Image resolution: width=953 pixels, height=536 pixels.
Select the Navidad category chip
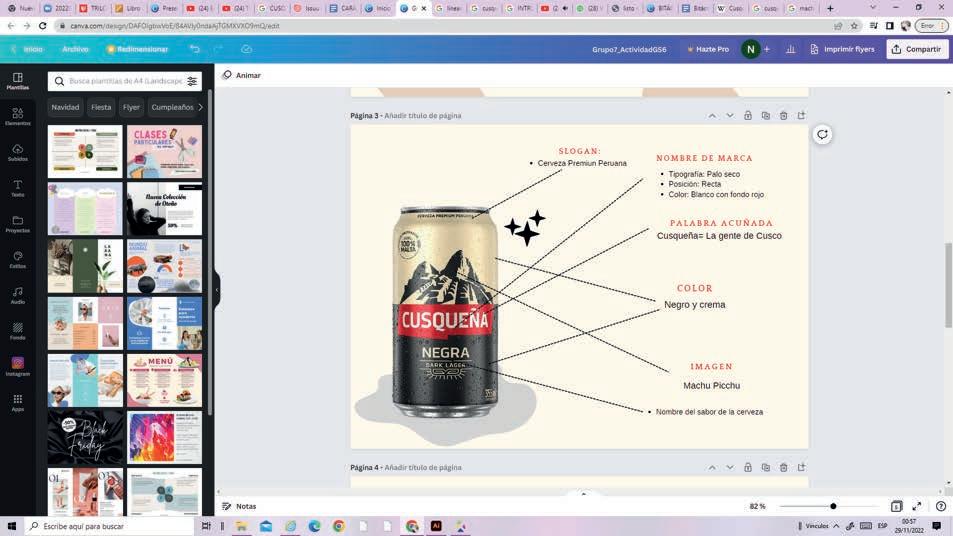[65, 107]
